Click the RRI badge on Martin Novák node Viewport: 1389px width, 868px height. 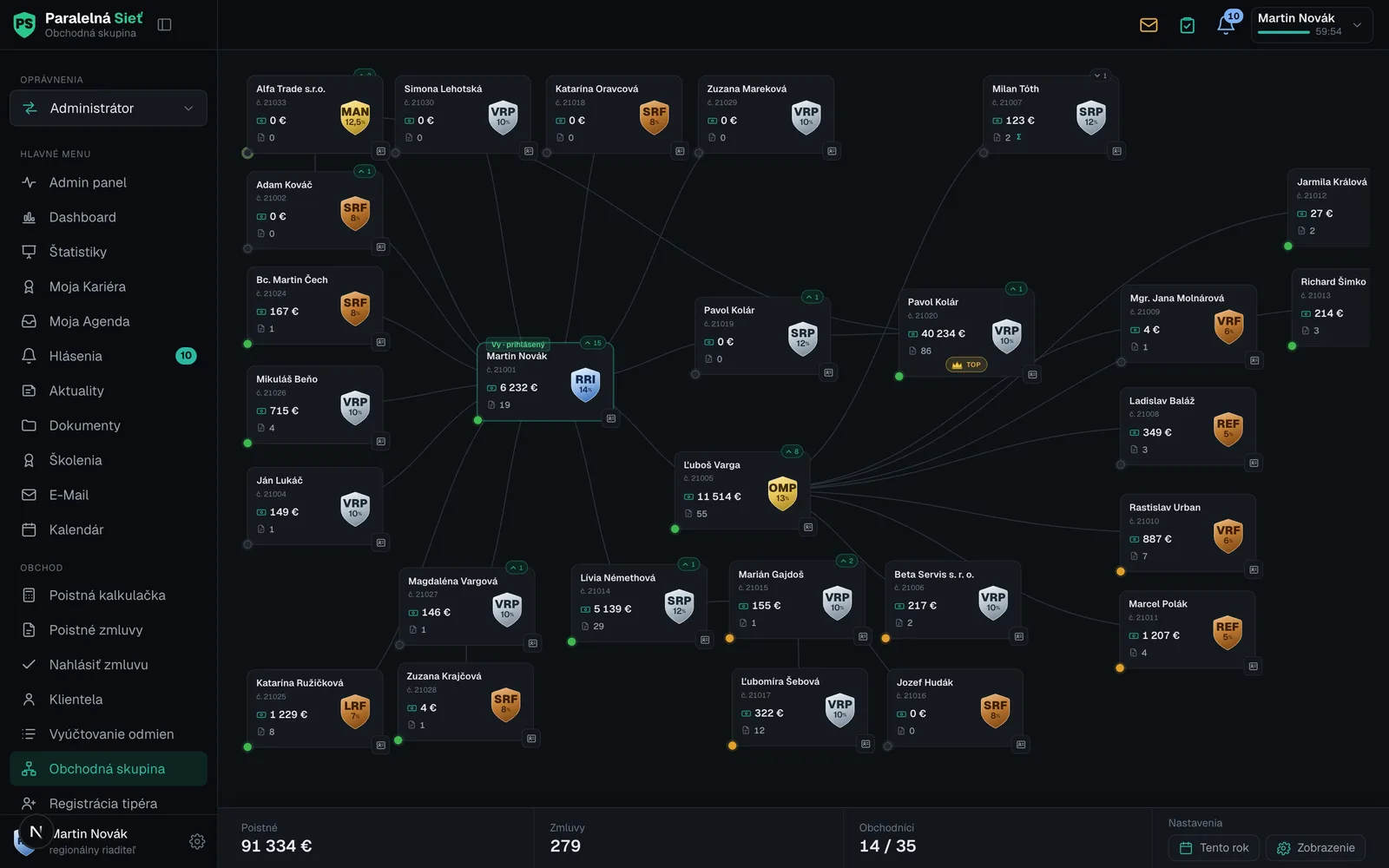tap(585, 384)
